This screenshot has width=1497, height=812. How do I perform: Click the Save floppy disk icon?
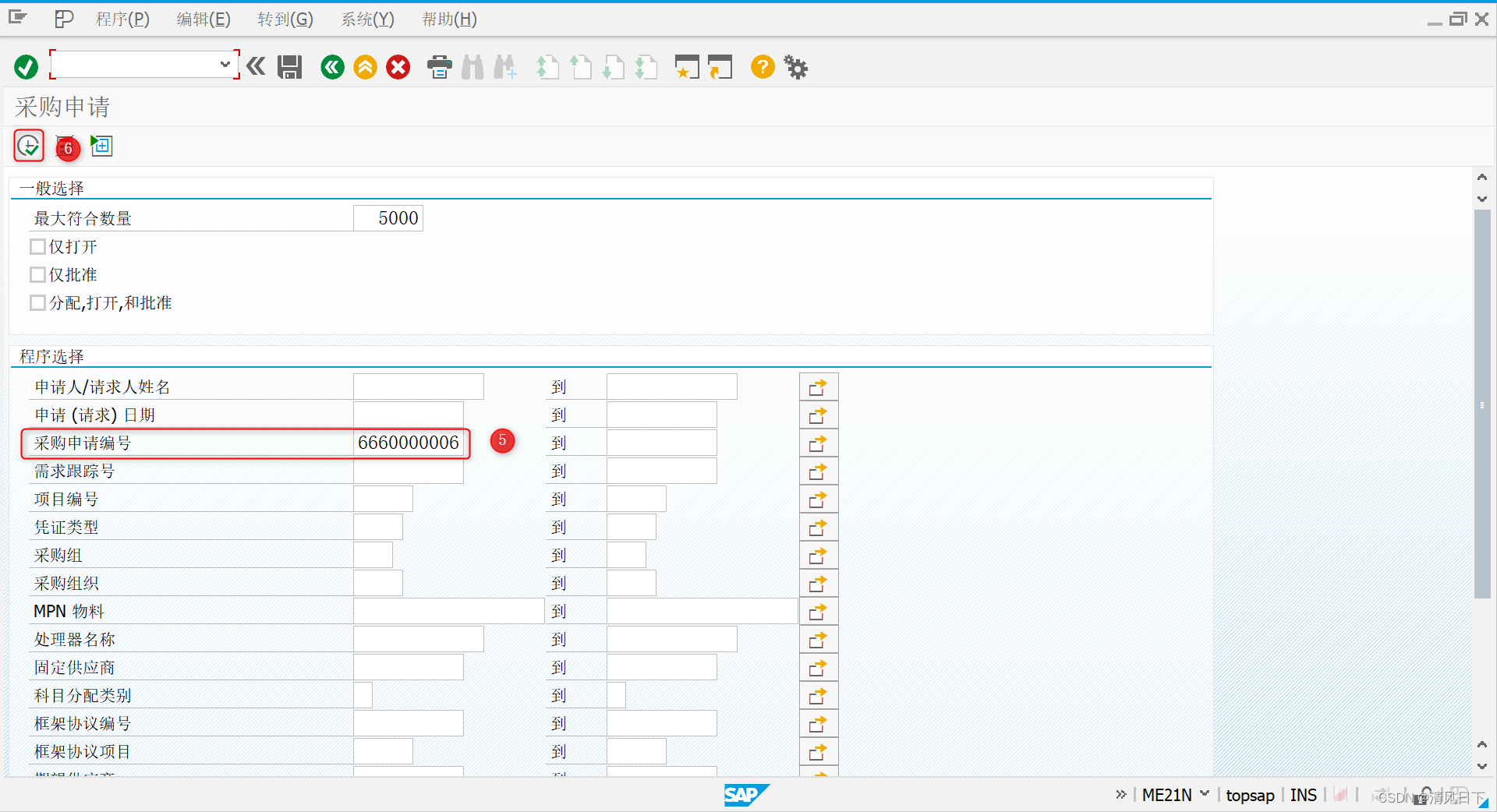pos(290,67)
